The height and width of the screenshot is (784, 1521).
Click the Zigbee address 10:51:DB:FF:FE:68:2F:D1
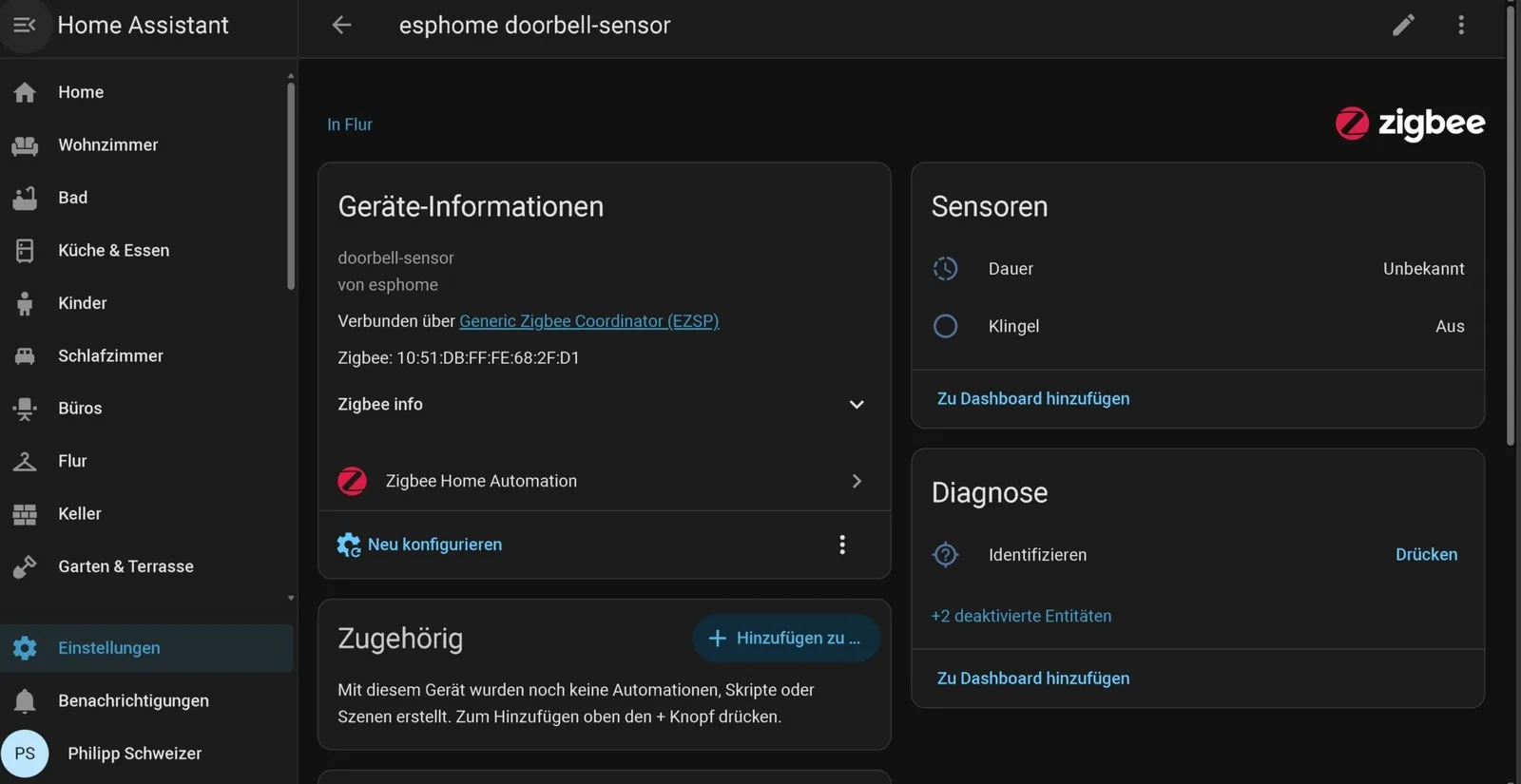tap(488, 358)
